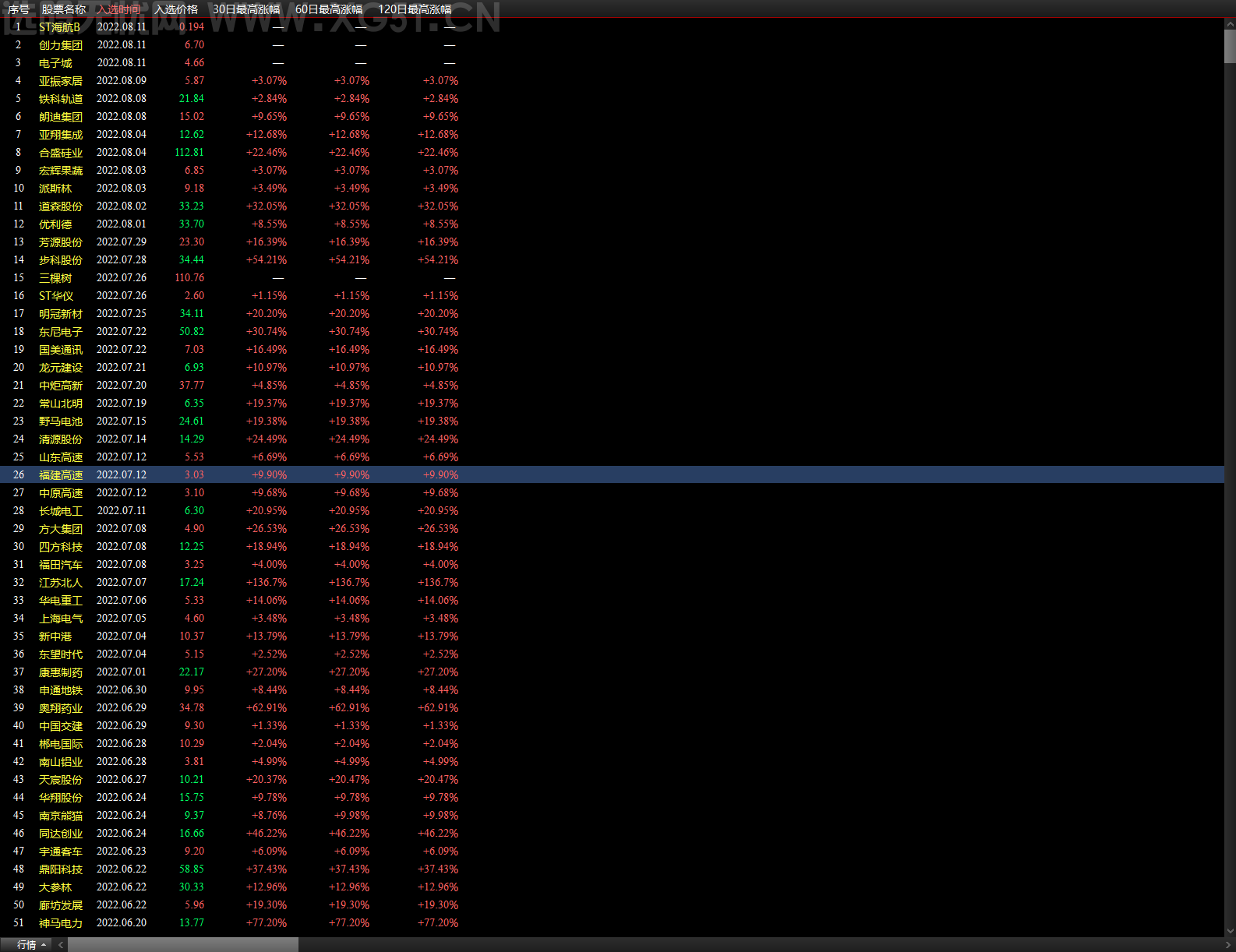
Task: Select stock 宏辉果蔬
Action: point(61,171)
